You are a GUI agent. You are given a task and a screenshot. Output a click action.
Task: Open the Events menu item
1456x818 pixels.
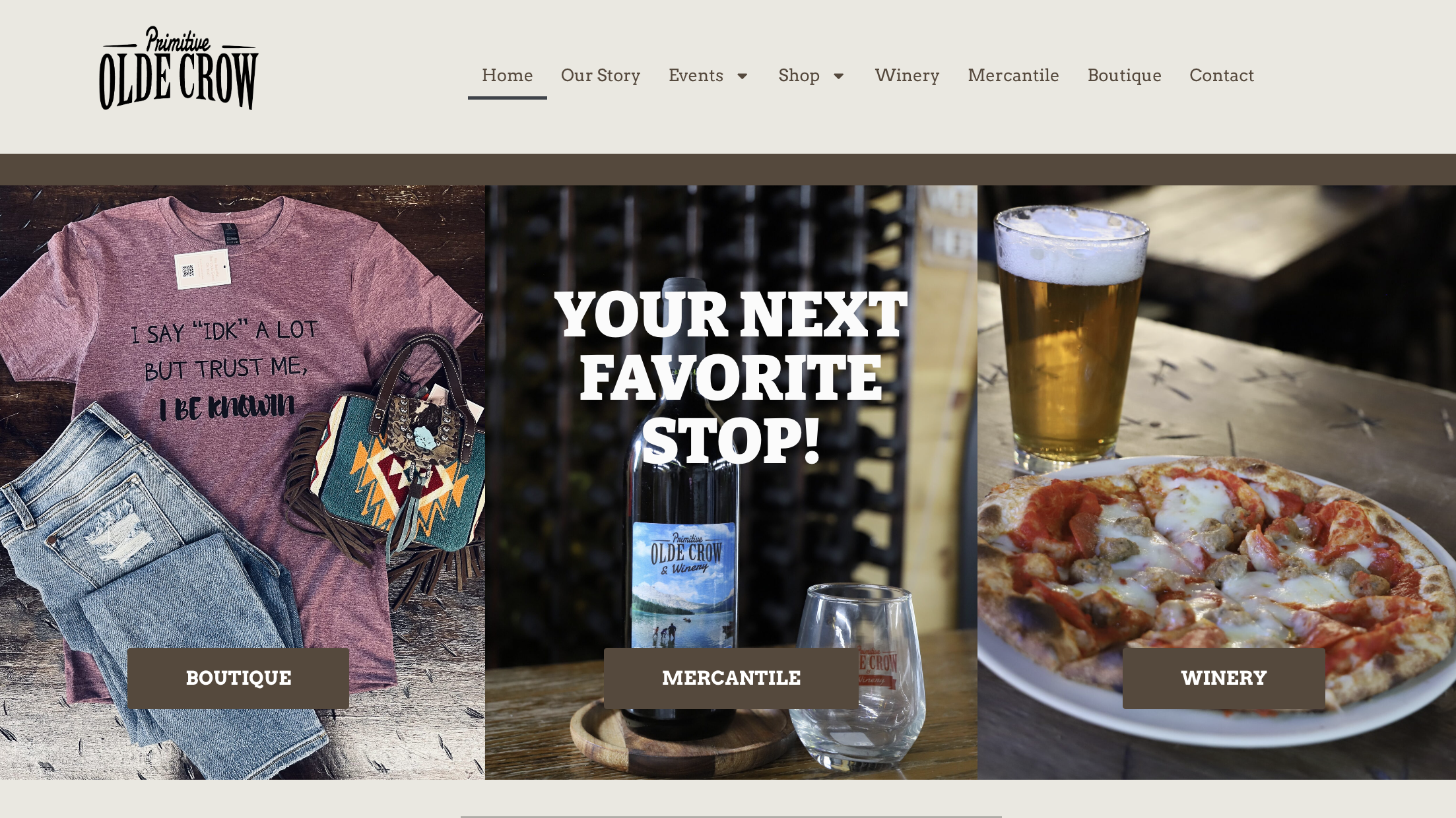(696, 75)
